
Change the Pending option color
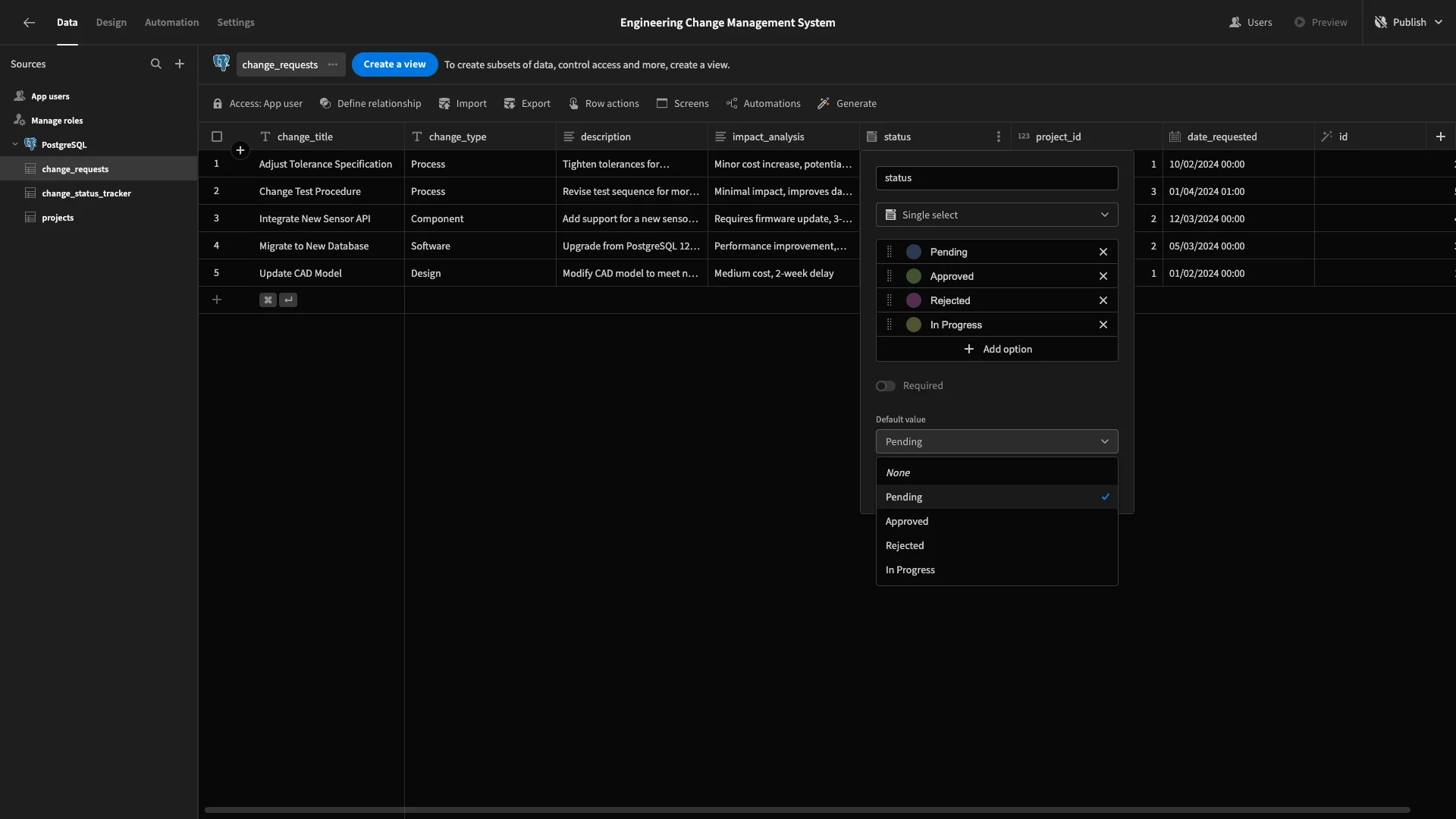[914, 252]
